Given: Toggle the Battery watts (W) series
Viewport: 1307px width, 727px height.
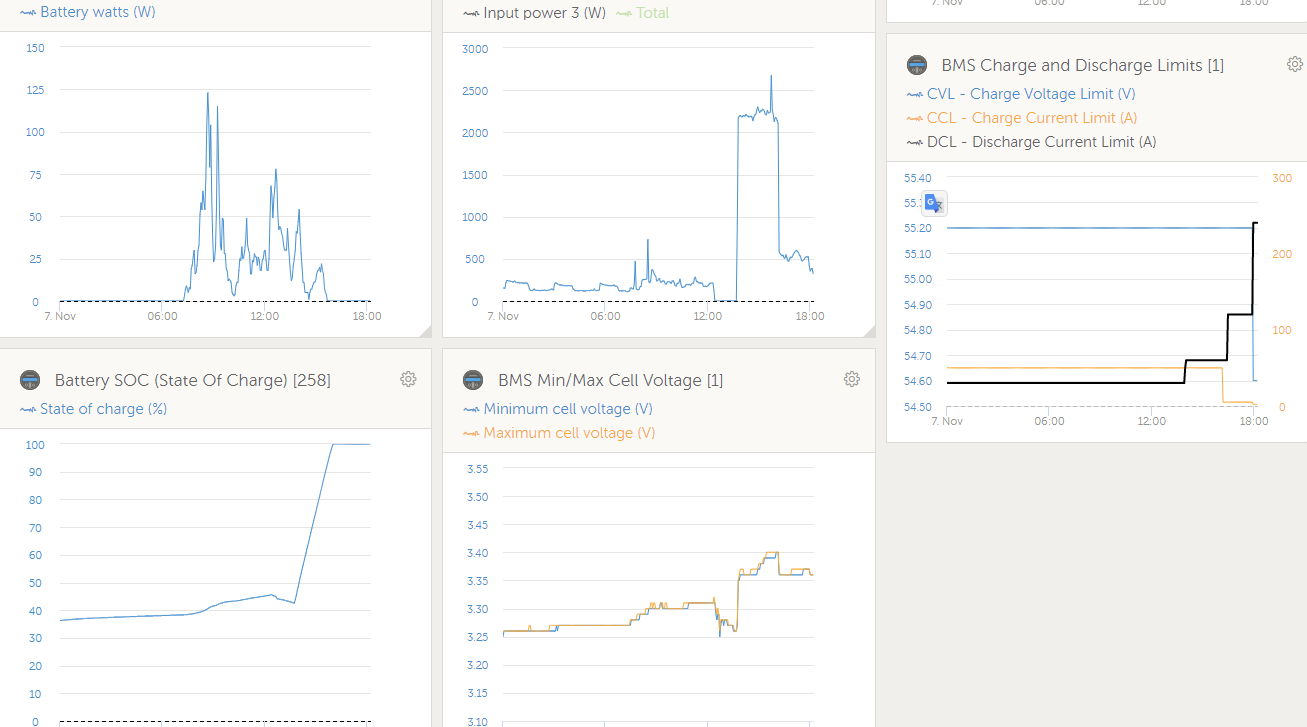Looking at the screenshot, I should 97,13.
